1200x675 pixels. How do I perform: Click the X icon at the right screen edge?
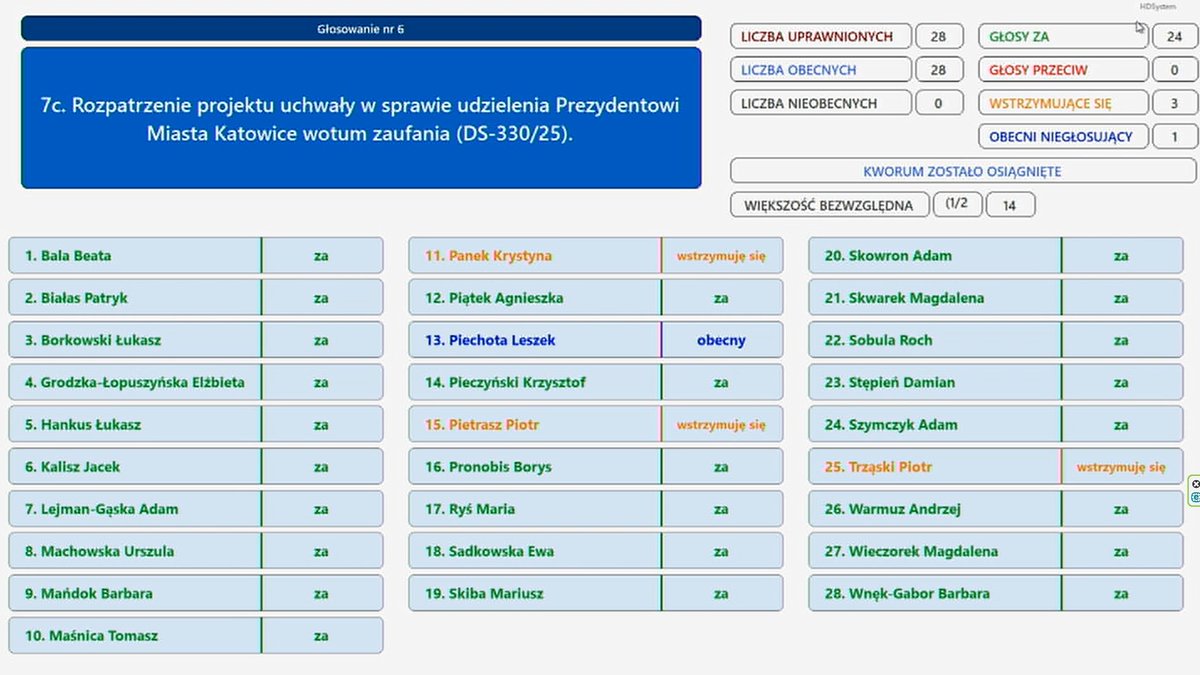click(1196, 483)
